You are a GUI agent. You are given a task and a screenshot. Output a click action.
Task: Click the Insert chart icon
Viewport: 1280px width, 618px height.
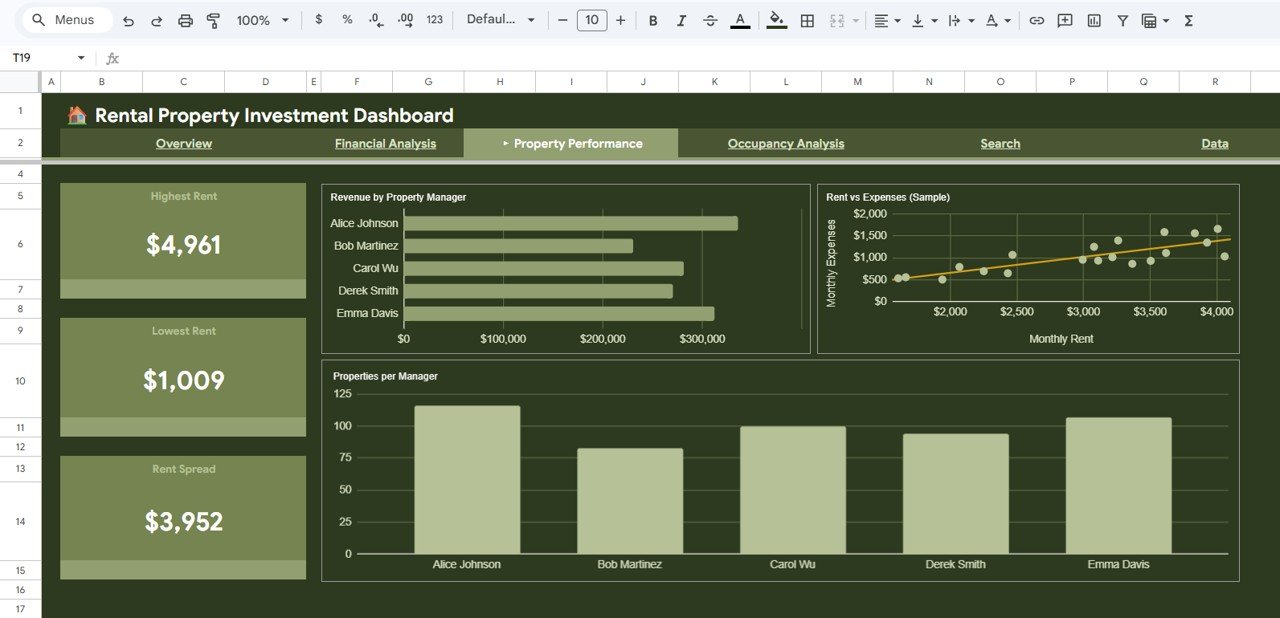click(1092, 19)
